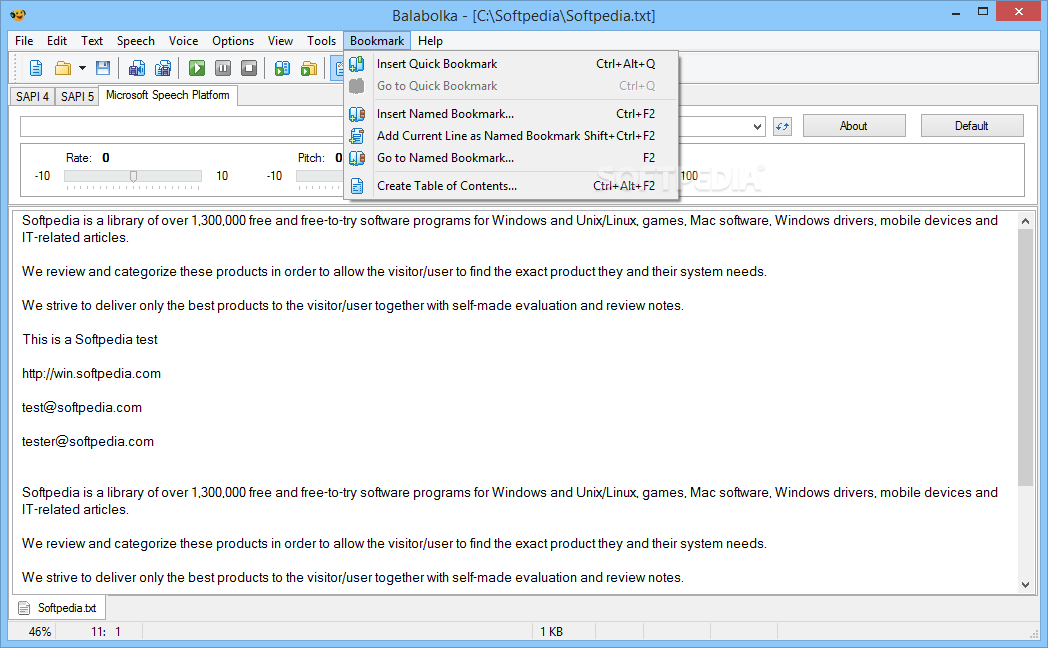The width and height of the screenshot is (1048, 648).
Task: Click the text 'tester@softpedia.com'
Action: pos(88,442)
